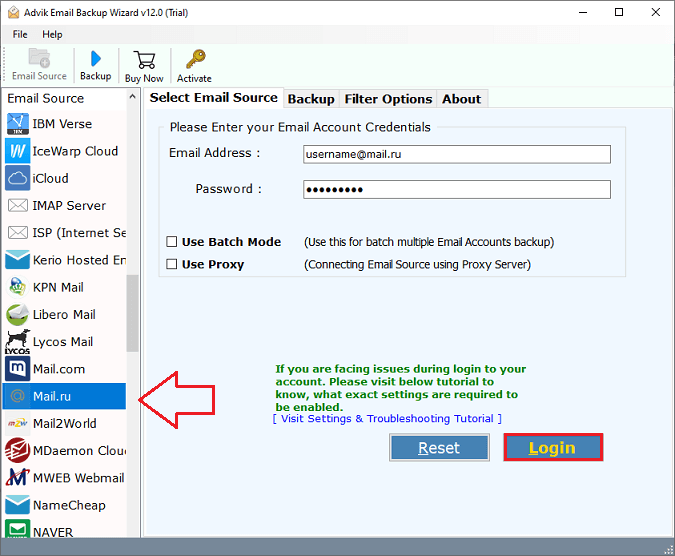Viewport: 675px width, 556px height.
Task: Click the email source list scrollbar thumb
Action: 133,313
